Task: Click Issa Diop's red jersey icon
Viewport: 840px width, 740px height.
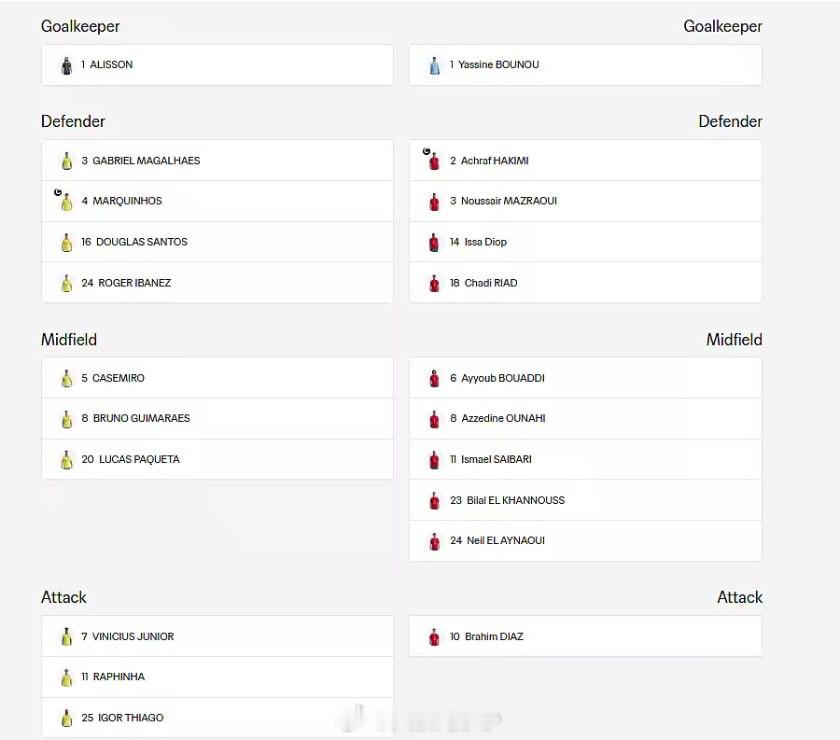Action: click(x=434, y=242)
